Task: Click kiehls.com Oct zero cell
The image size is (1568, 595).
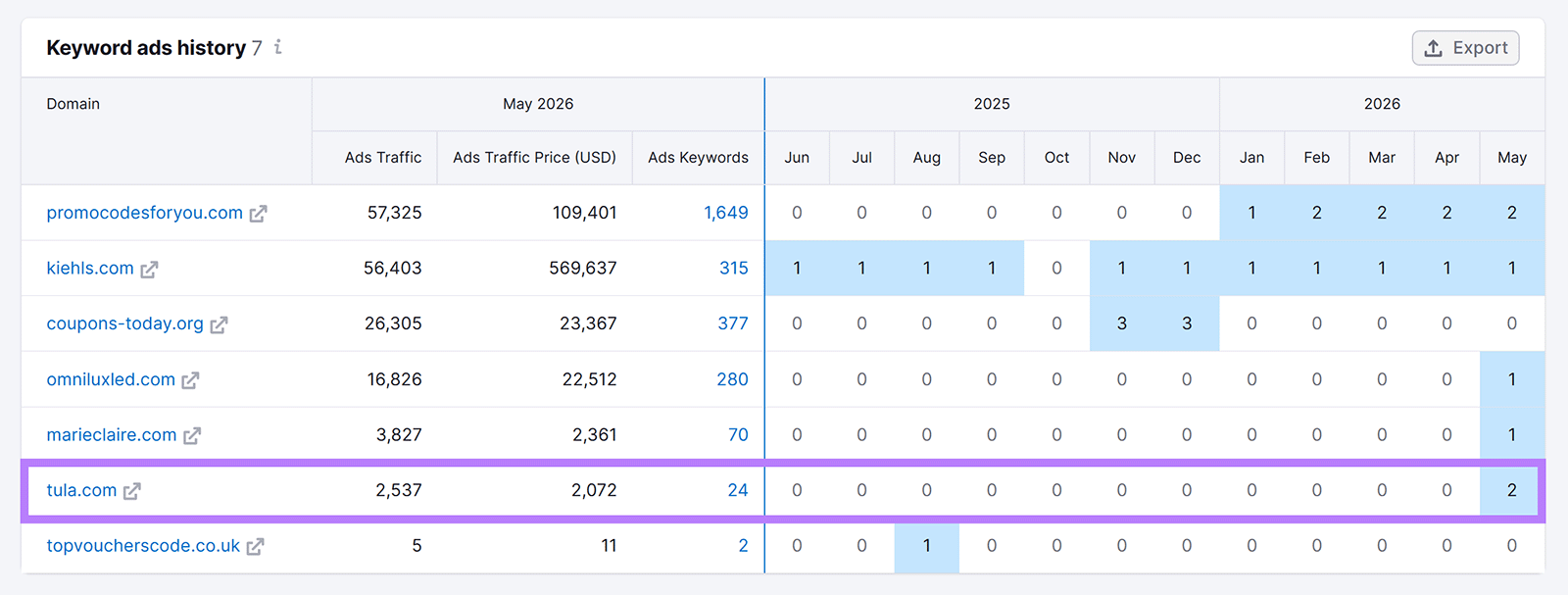Action: 1056,268
